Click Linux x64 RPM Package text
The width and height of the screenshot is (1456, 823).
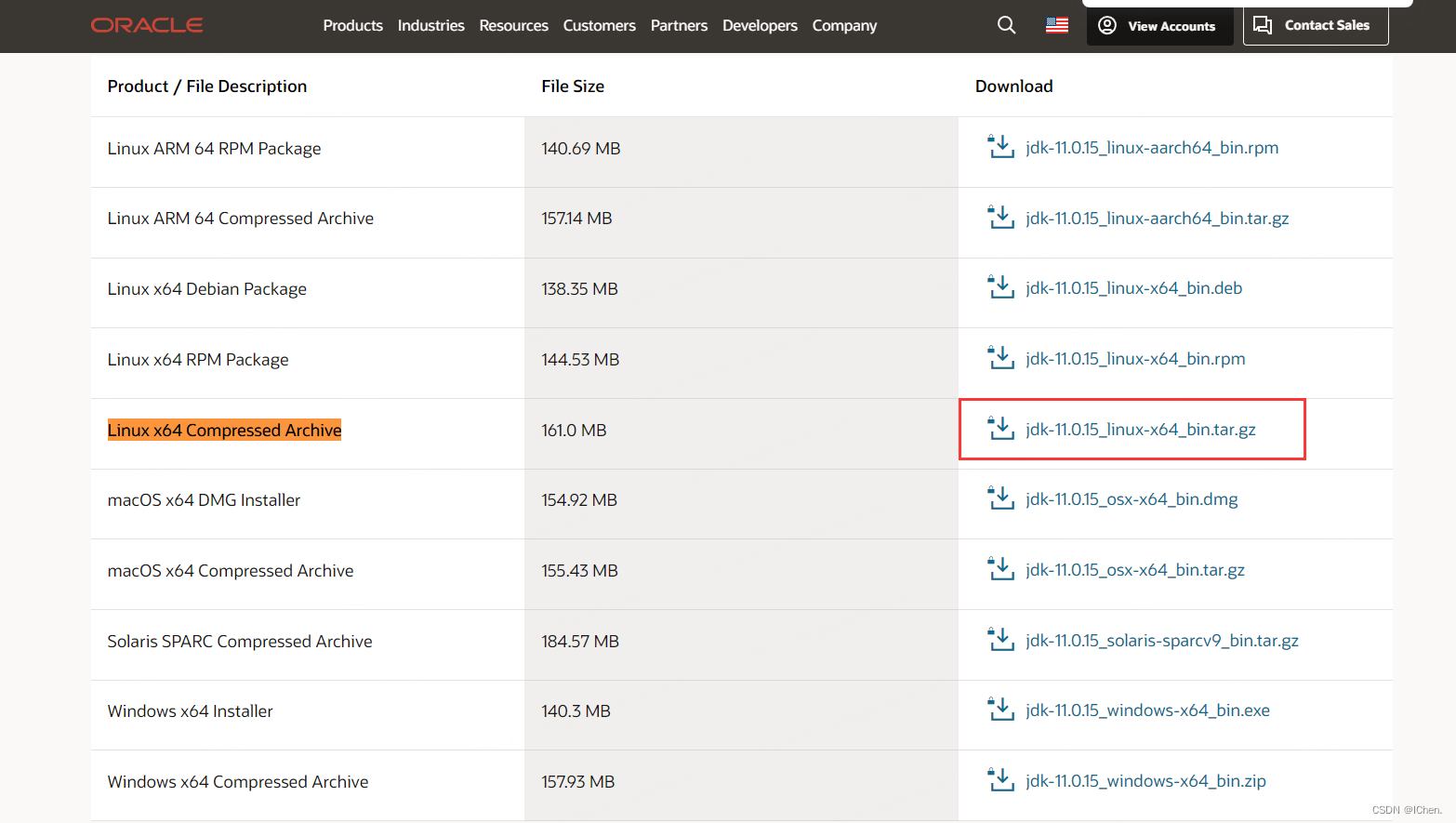(198, 360)
